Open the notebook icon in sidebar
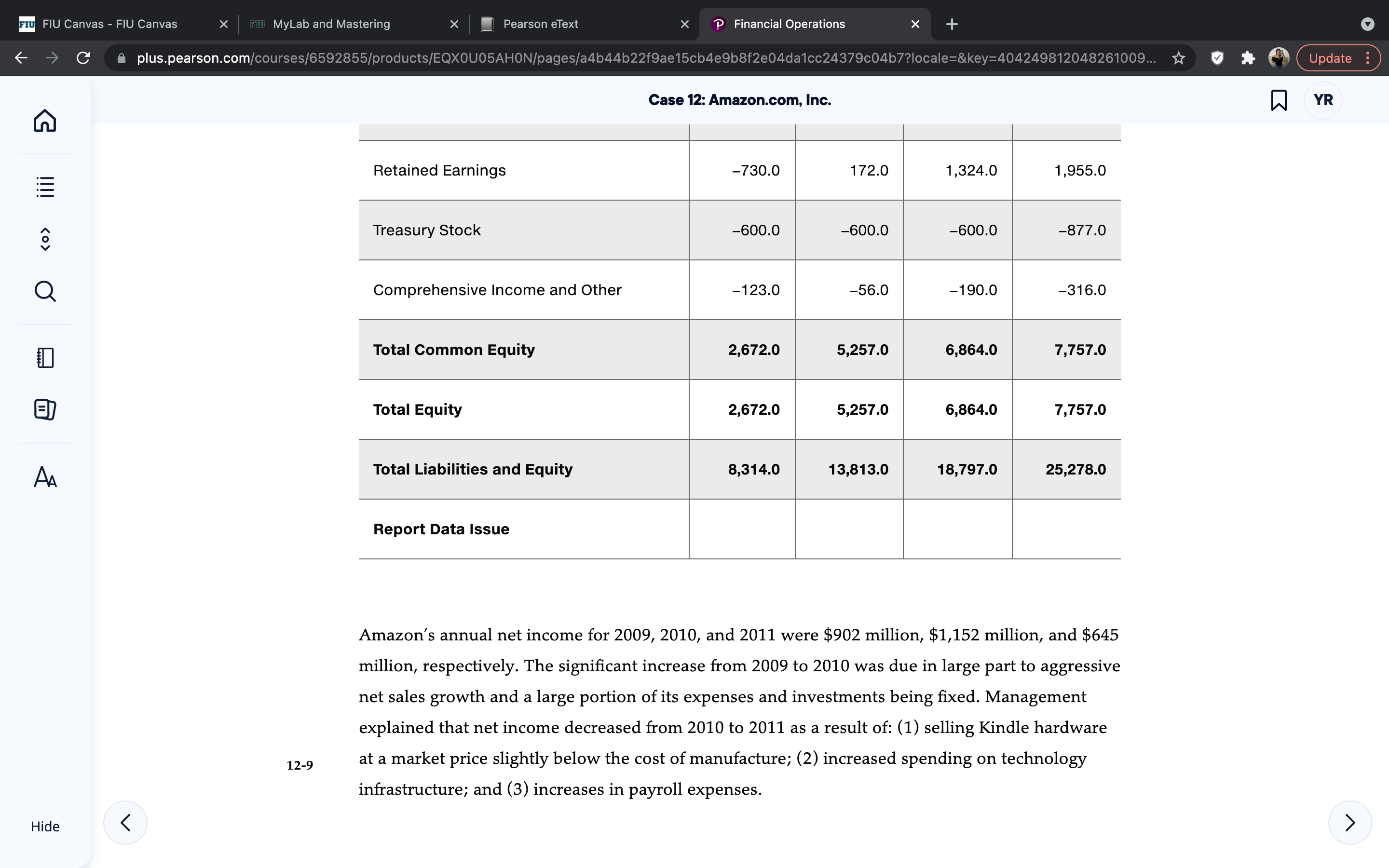Image resolution: width=1389 pixels, height=868 pixels. (x=45, y=358)
